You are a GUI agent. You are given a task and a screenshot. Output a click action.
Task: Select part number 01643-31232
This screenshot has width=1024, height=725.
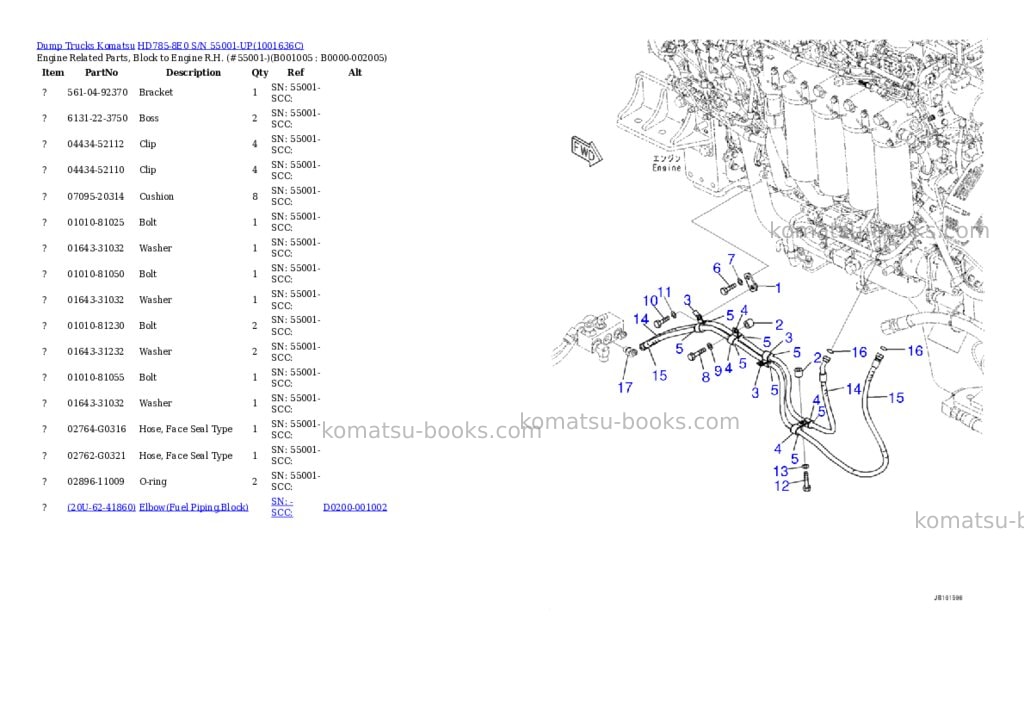tap(95, 351)
